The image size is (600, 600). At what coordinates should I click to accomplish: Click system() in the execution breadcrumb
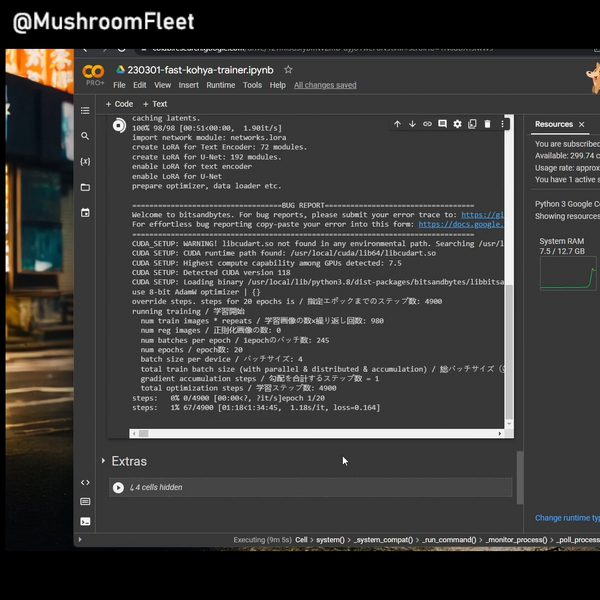click(330, 540)
